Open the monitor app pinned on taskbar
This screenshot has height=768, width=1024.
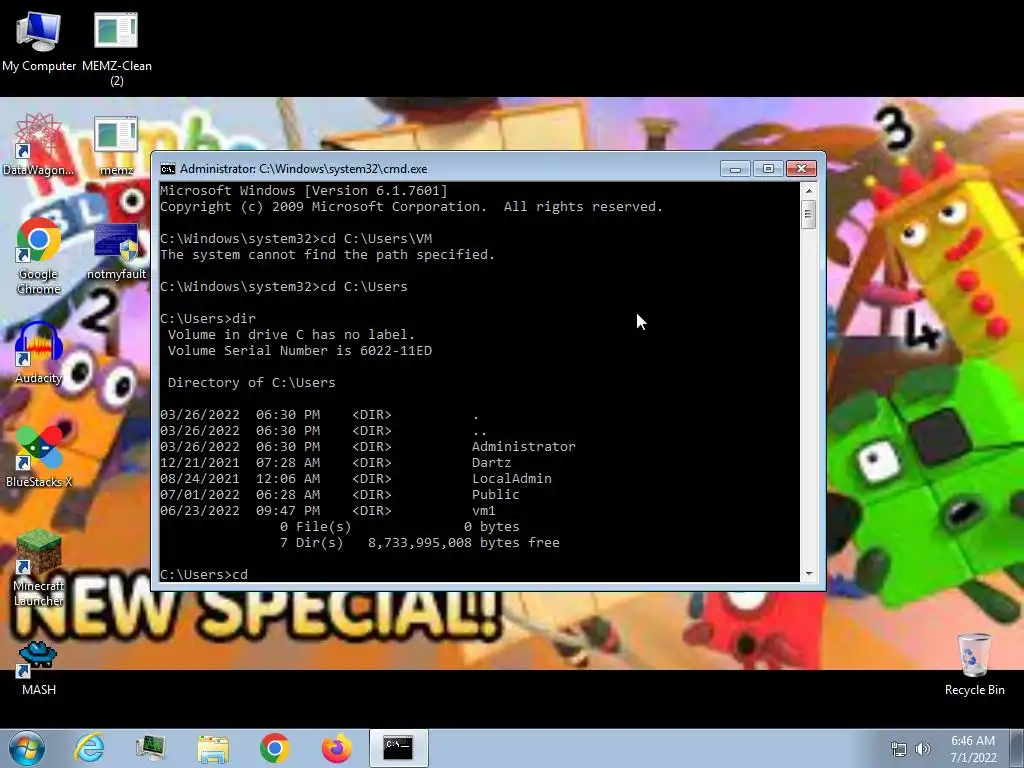pyautogui.click(x=150, y=748)
